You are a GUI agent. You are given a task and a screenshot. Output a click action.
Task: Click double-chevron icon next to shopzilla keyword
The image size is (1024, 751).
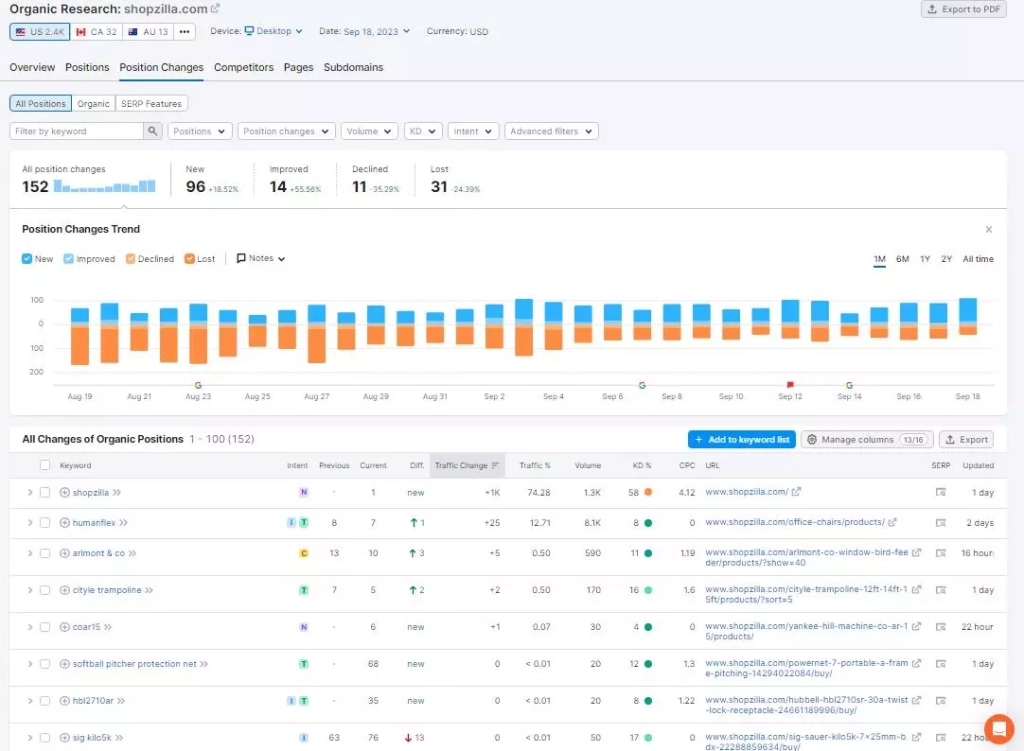tap(117, 492)
